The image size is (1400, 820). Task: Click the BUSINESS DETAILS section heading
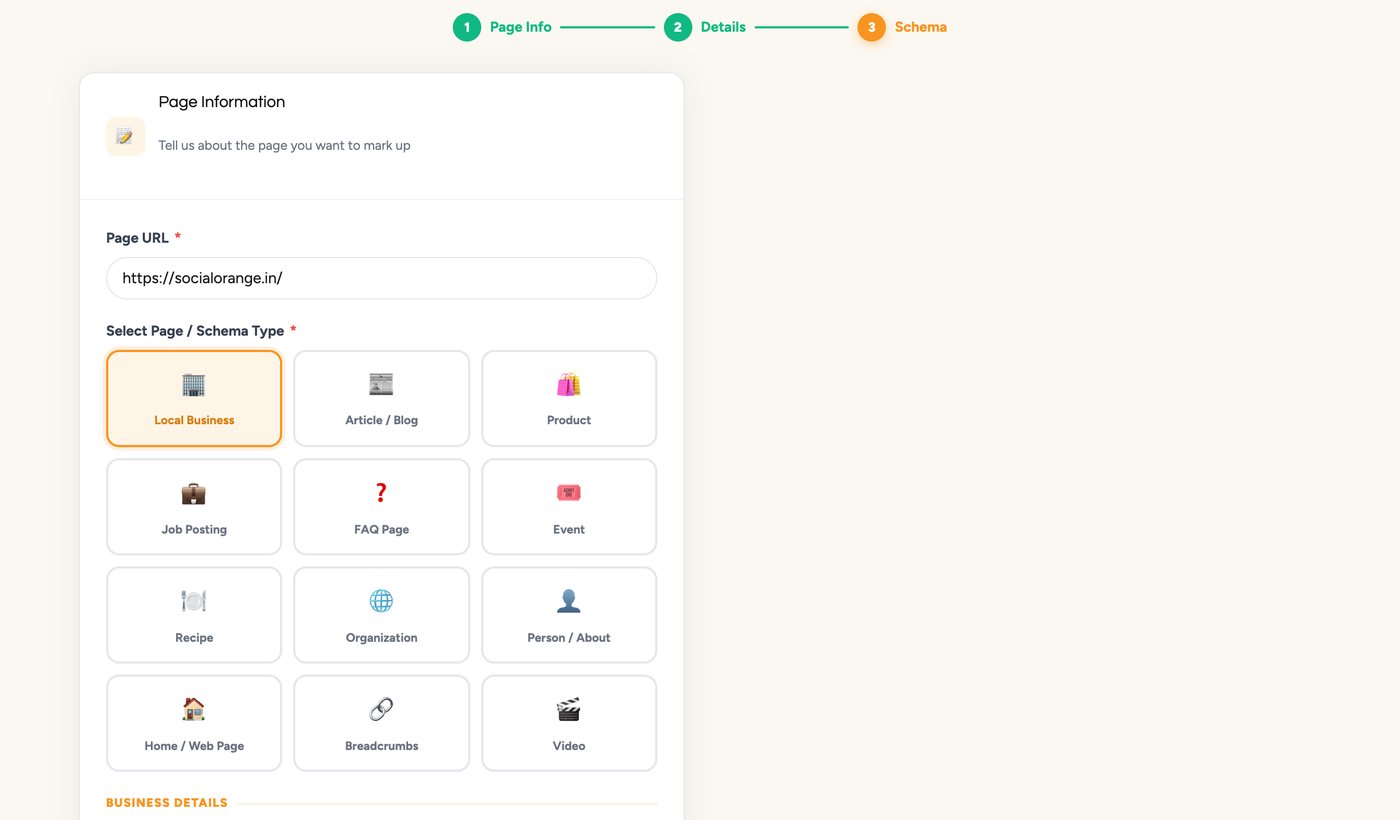pyautogui.click(x=167, y=803)
